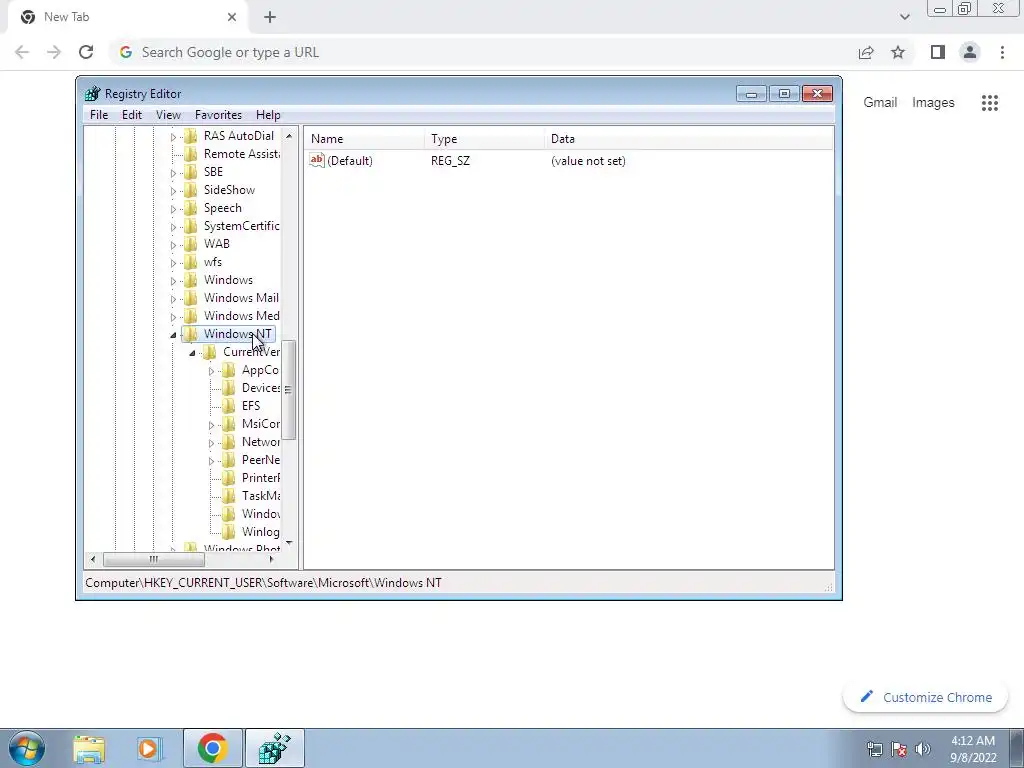The image size is (1024, 768).
Task: Click the Devices subkey folder icon
Action: point(229,388)
